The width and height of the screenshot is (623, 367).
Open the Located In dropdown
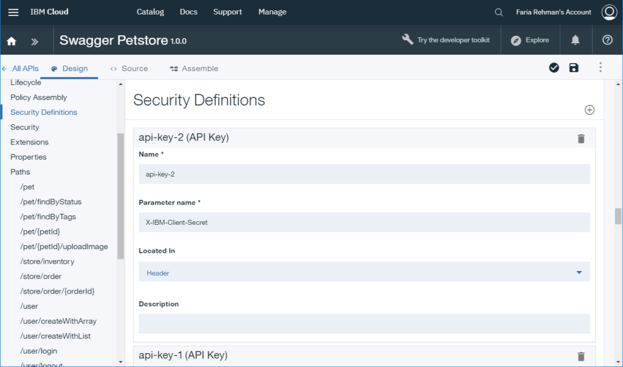[364, 272]
